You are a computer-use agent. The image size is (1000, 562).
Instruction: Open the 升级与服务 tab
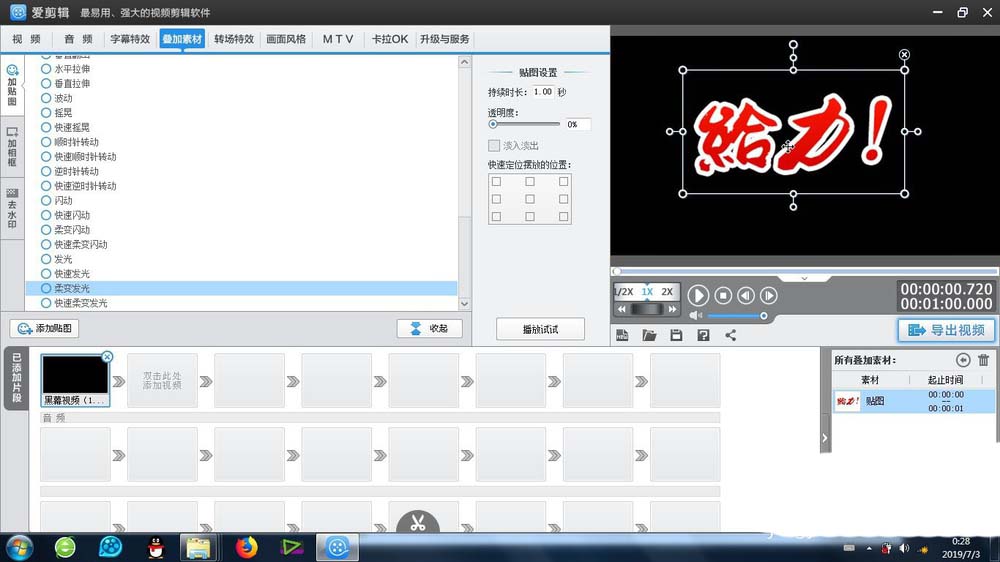[x=445, y=39]
